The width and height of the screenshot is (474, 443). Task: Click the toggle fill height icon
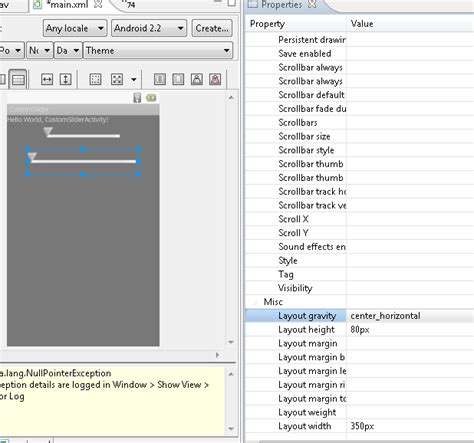(x=65, y=79)
